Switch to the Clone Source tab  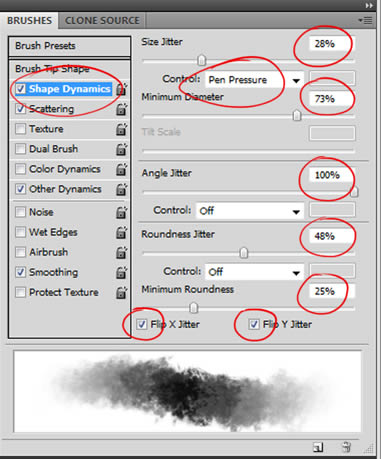[x=102, y=21]
